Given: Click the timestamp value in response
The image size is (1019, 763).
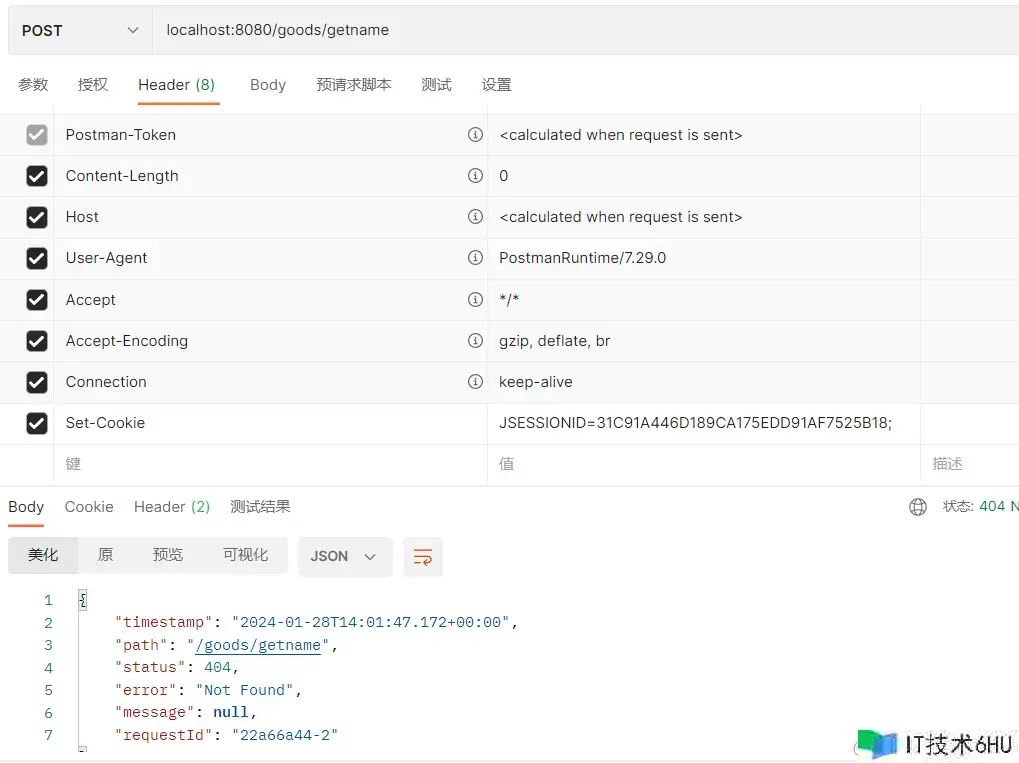Looking at the screenshot, I should tap(370, 623).
